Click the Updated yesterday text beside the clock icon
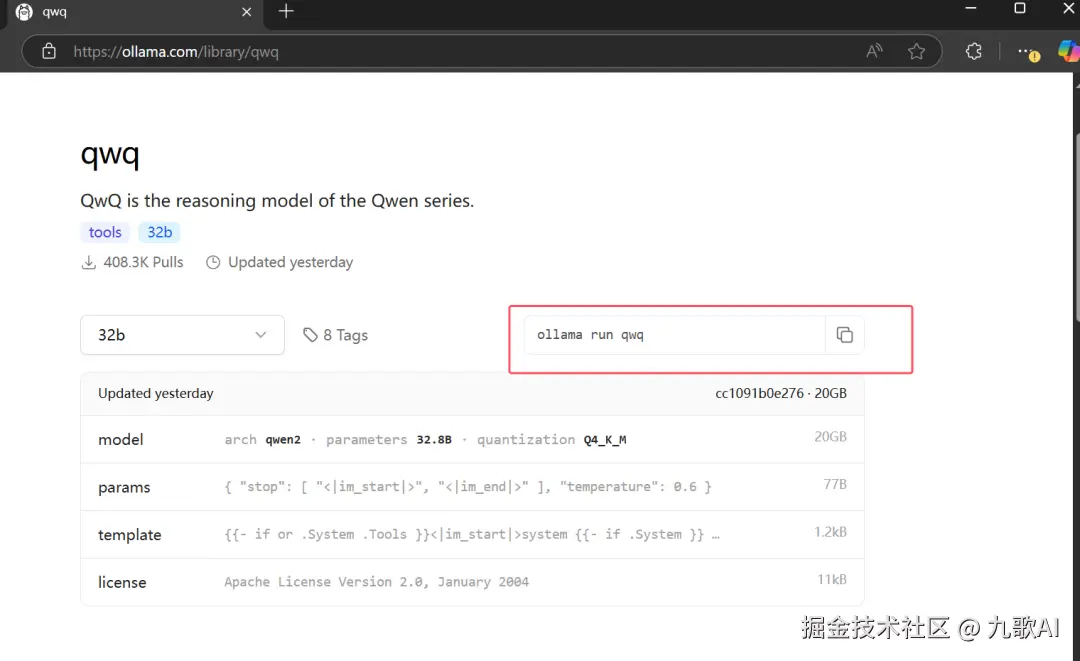Image resolution: width=1080 pixels, height=661 pixels. (291, 262)
